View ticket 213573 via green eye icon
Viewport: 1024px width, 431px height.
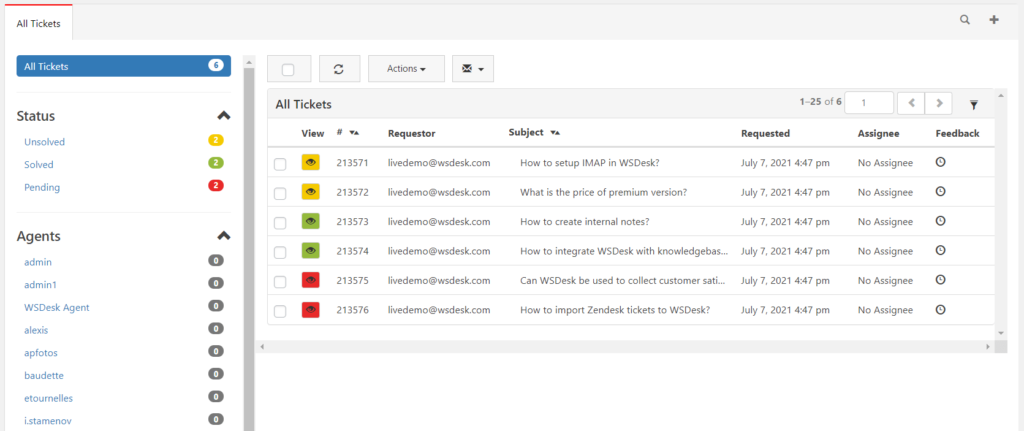(x=311, y=221)
